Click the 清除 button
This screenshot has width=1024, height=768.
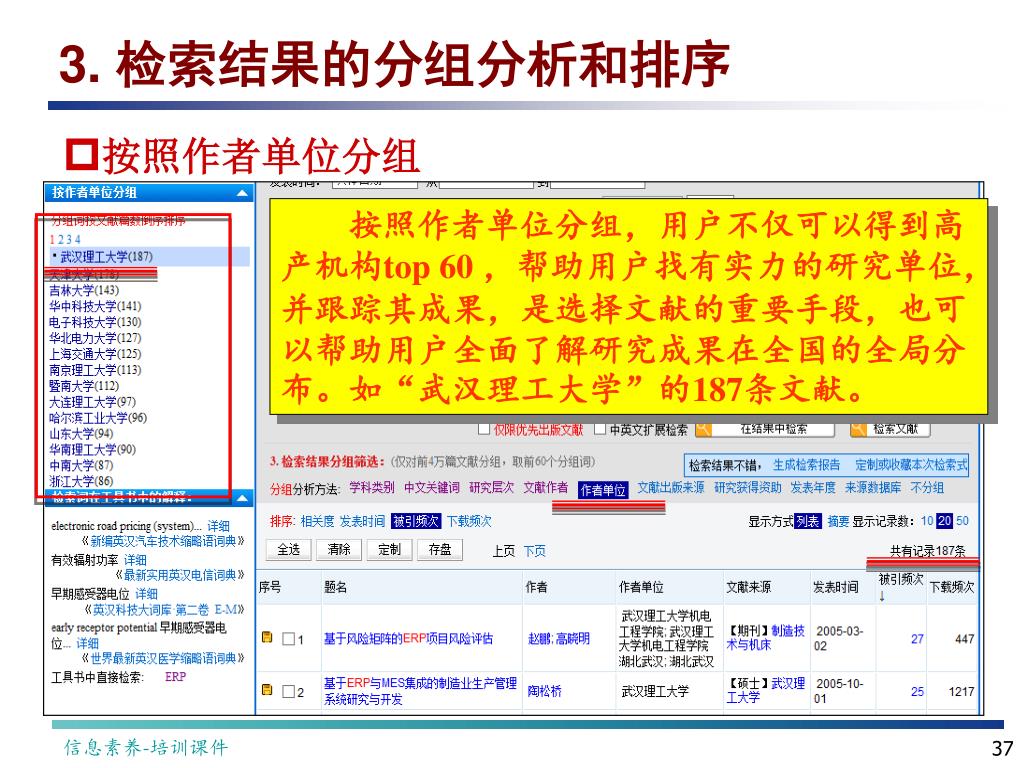[x=339, y=550]
